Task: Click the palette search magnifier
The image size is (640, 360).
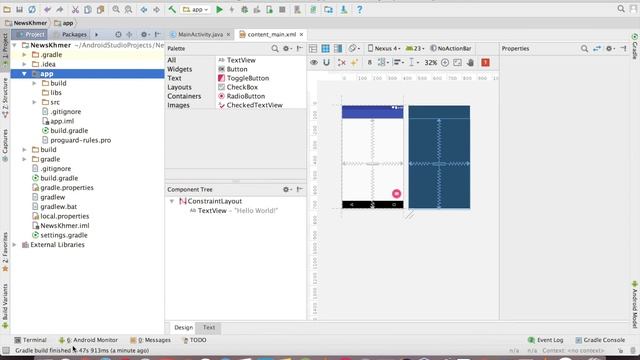Action: [x=275, y=49]
